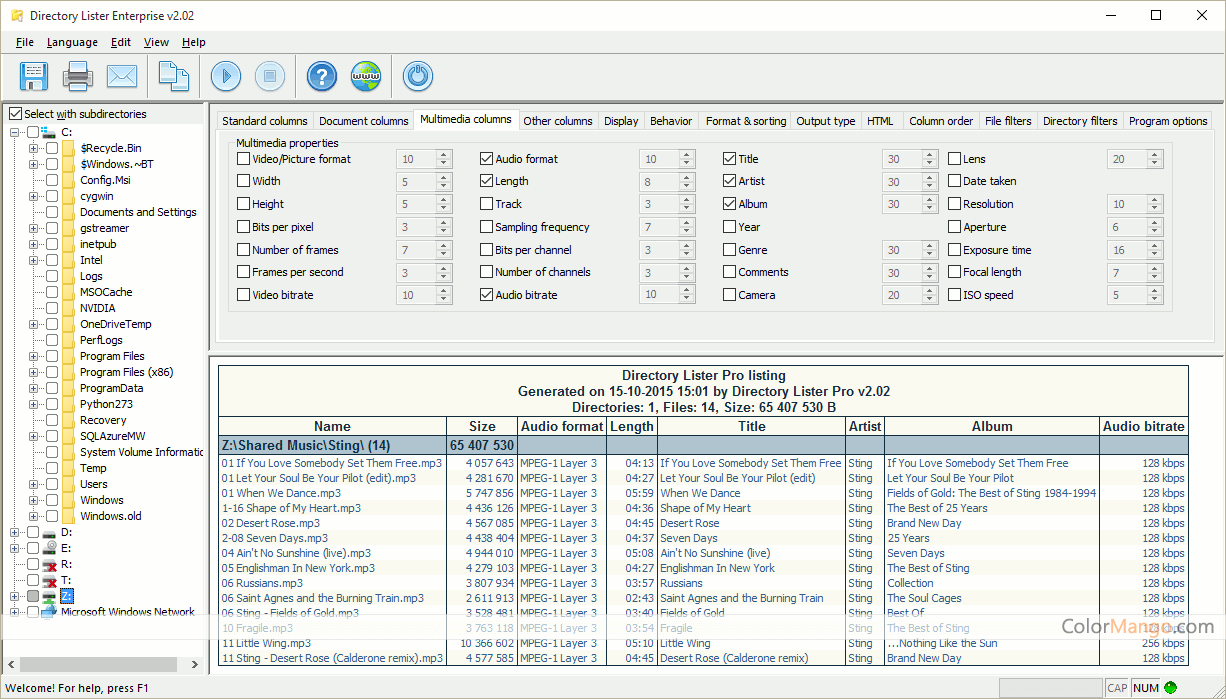1226x699 pixels.
Task: Click the Email envelope toolbar icon
Action: pyautogui.click(x=121, y=76)
